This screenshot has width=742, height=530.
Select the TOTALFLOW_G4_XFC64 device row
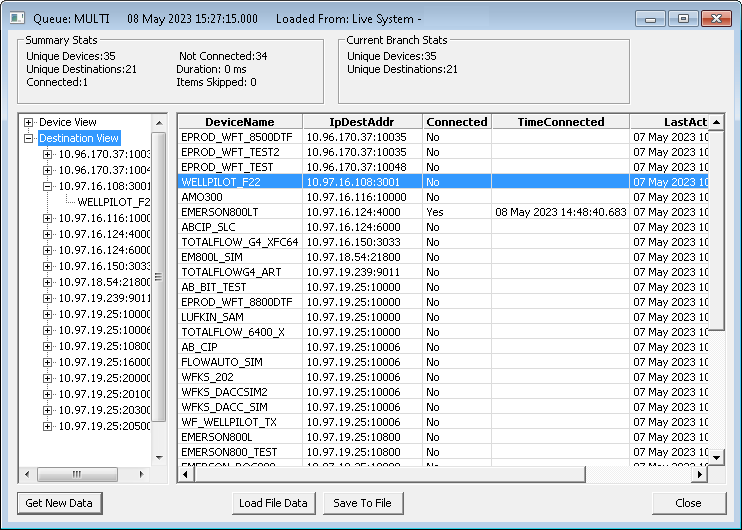click(443, 242)
